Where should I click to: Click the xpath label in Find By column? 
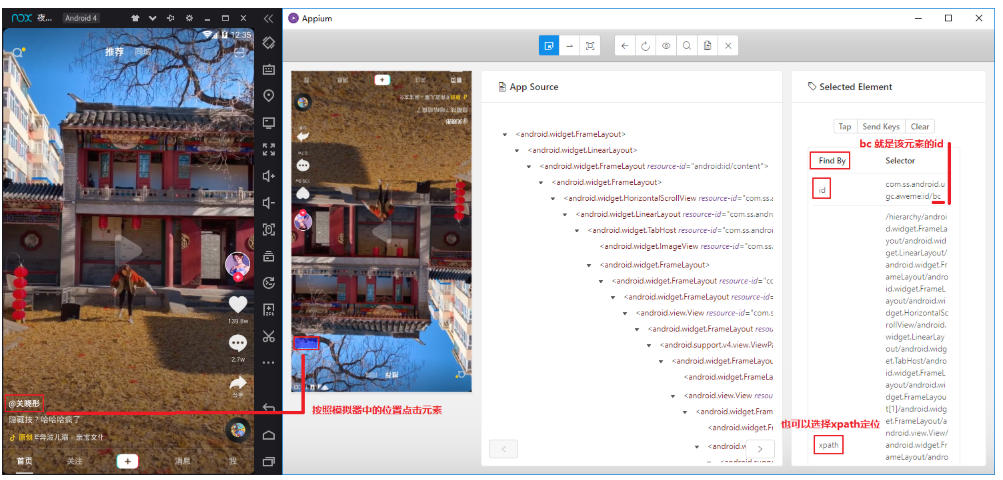pyautogui.click(x=829, y=445)
